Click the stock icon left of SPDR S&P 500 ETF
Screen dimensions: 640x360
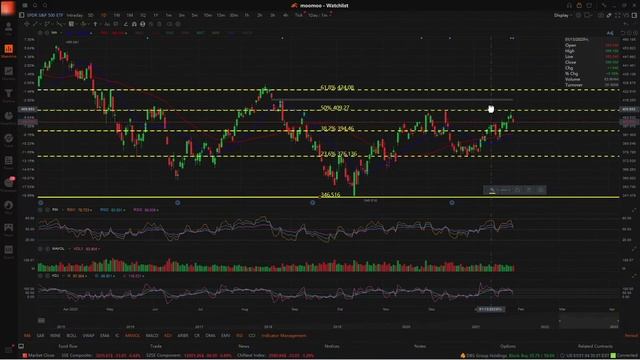(22, 15)
